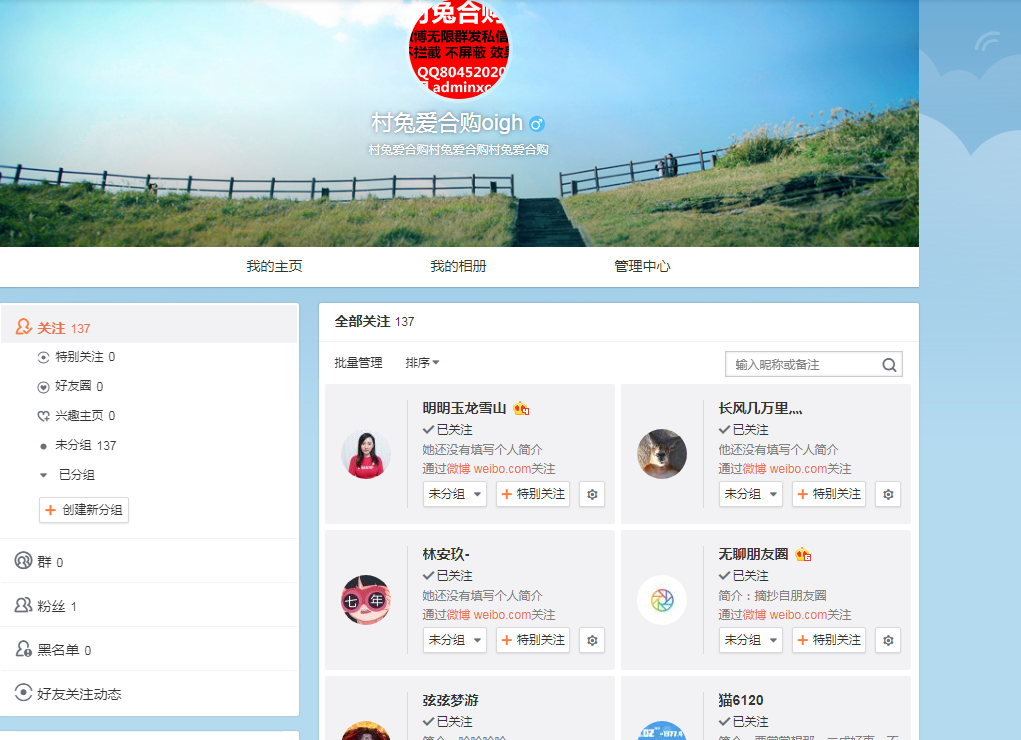Open the 未分组 group dropdown on 明明玉龙雪山's card

pos(454,494)
